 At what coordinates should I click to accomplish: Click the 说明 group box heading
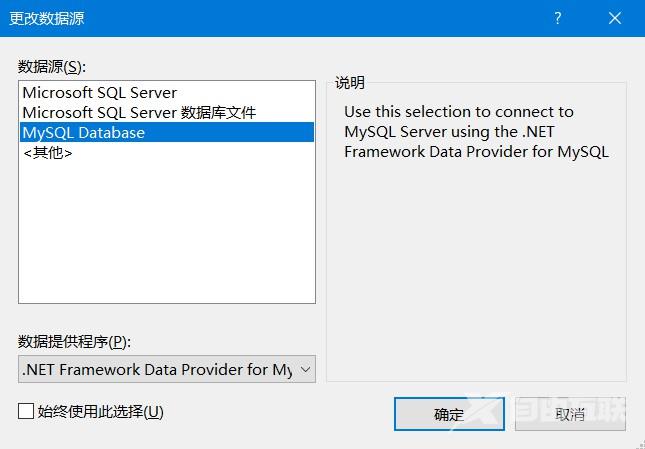(350, 83)
